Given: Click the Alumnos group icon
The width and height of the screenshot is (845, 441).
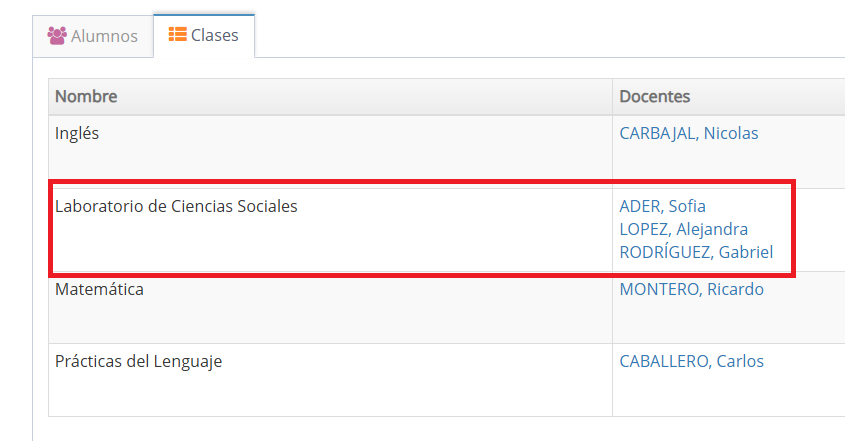Looking at the screenshot, I should point(57,36).
